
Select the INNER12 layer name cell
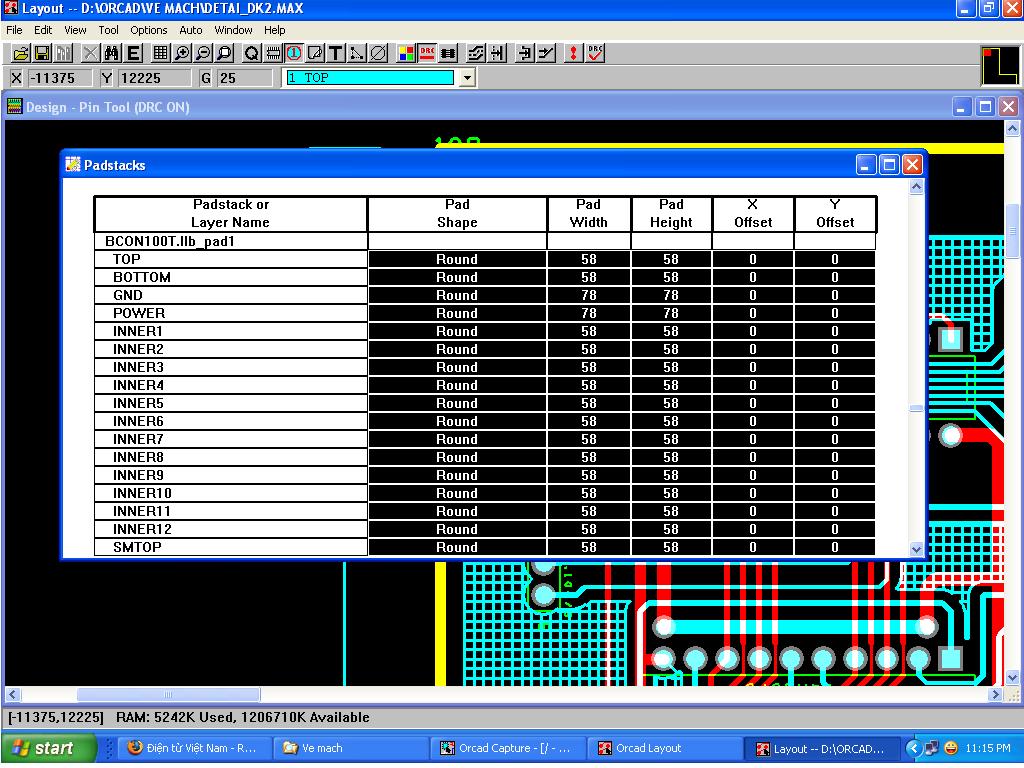(x=231, y=529)
